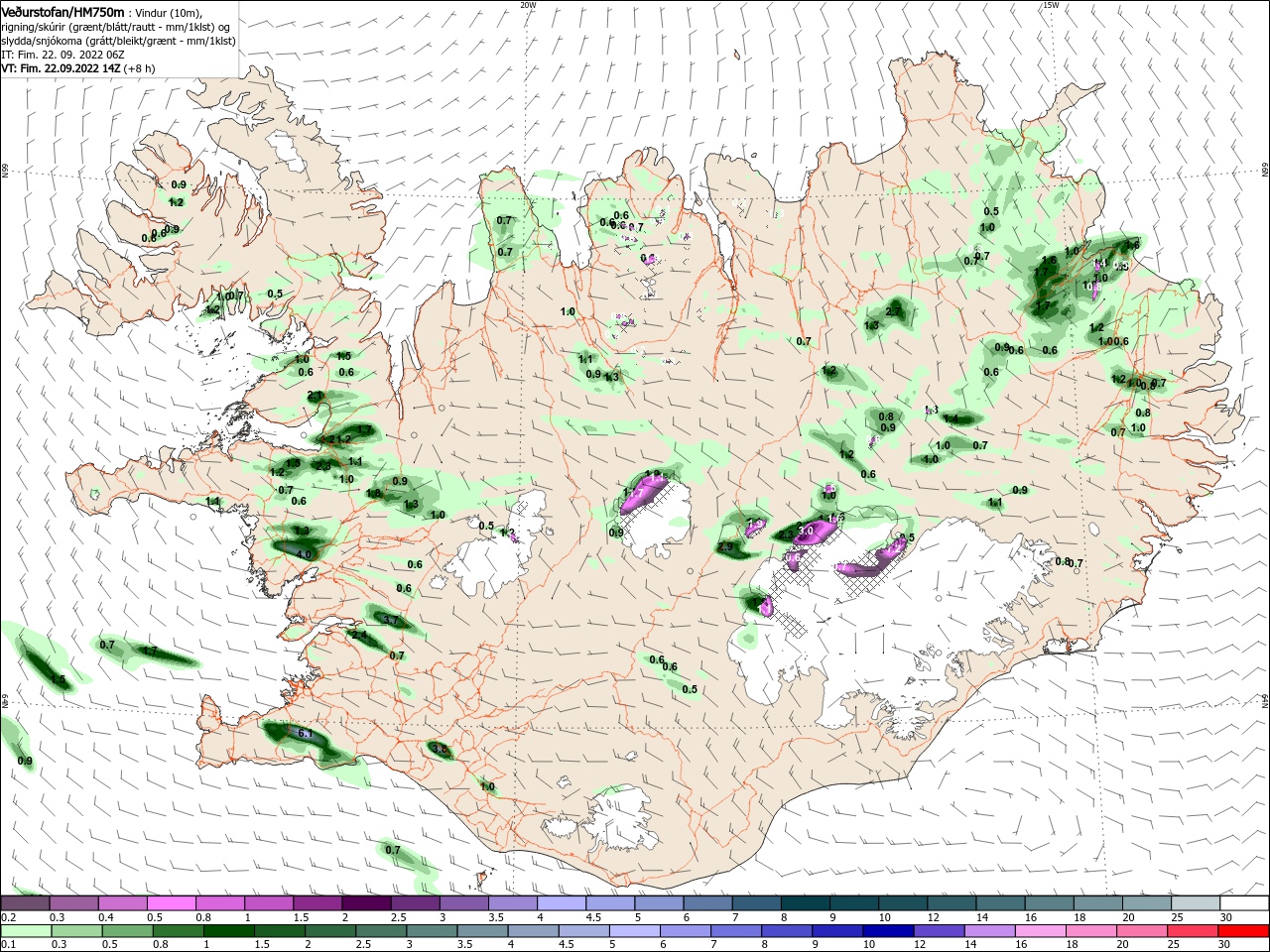Screen dimensions: 1270x952
Task: Select the dark purple top-row swatch from 2 to 2.5
Action: pyautogui.click(x=366, y=903)
